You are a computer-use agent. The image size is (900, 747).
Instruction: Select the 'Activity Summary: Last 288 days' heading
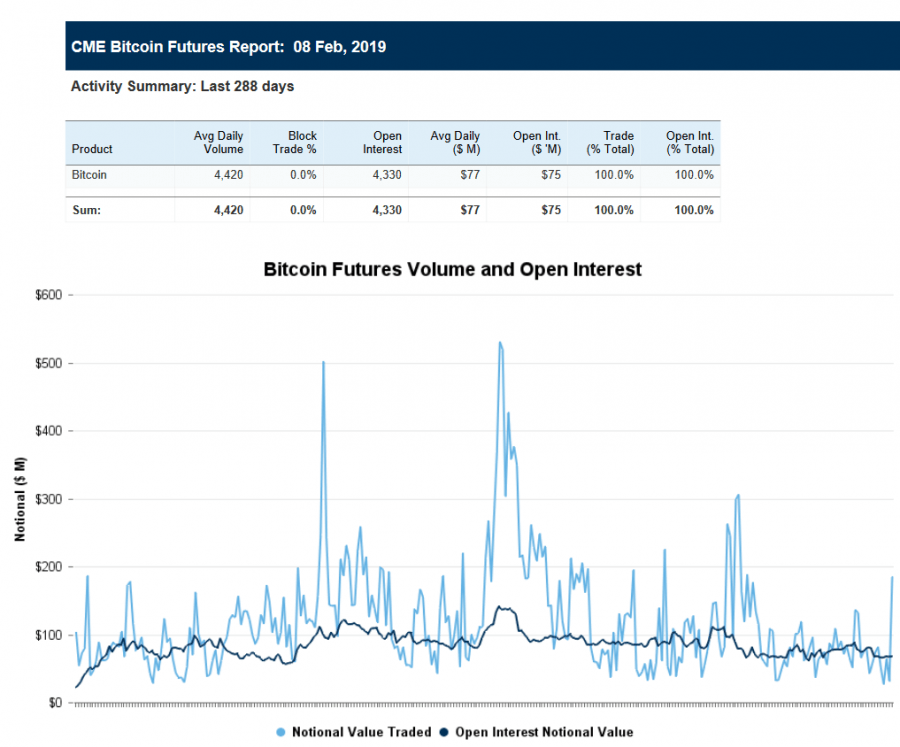click(x=183, y=86)
